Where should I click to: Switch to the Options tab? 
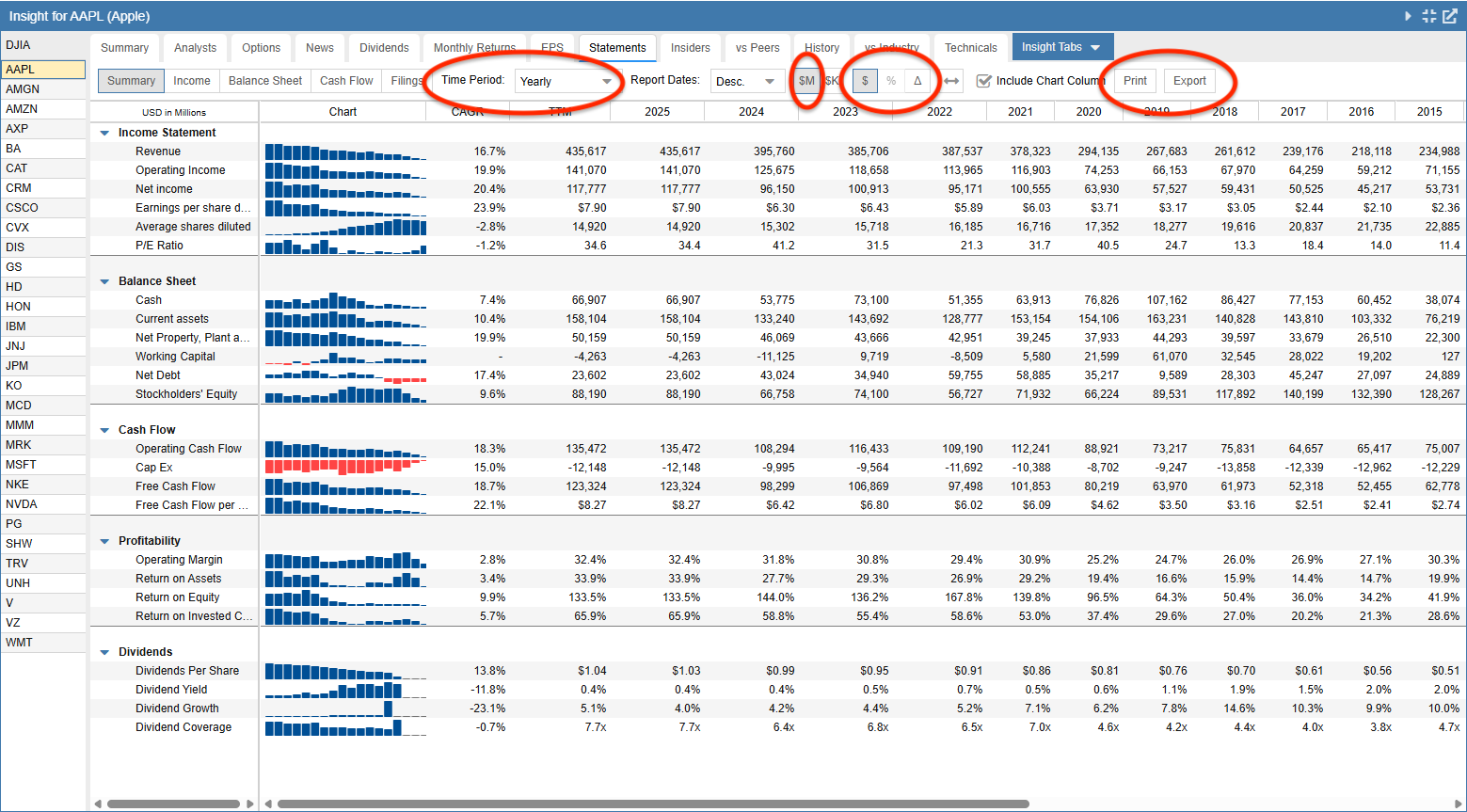(261, 48)
